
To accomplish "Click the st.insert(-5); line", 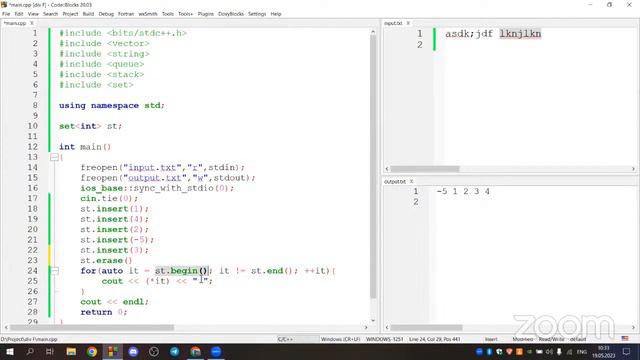I will (117, 240).
